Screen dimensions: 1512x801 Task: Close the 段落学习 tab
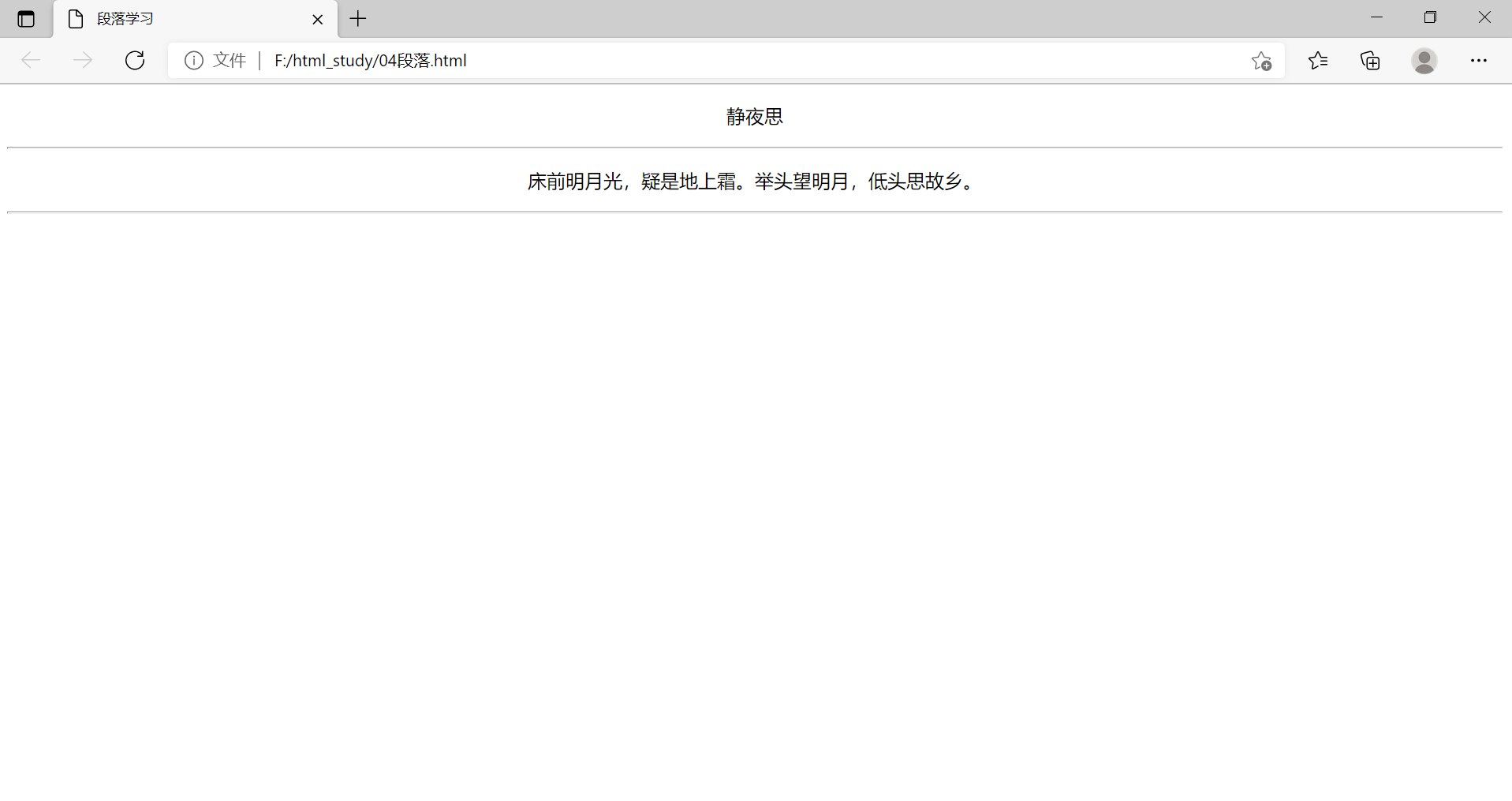317,18
